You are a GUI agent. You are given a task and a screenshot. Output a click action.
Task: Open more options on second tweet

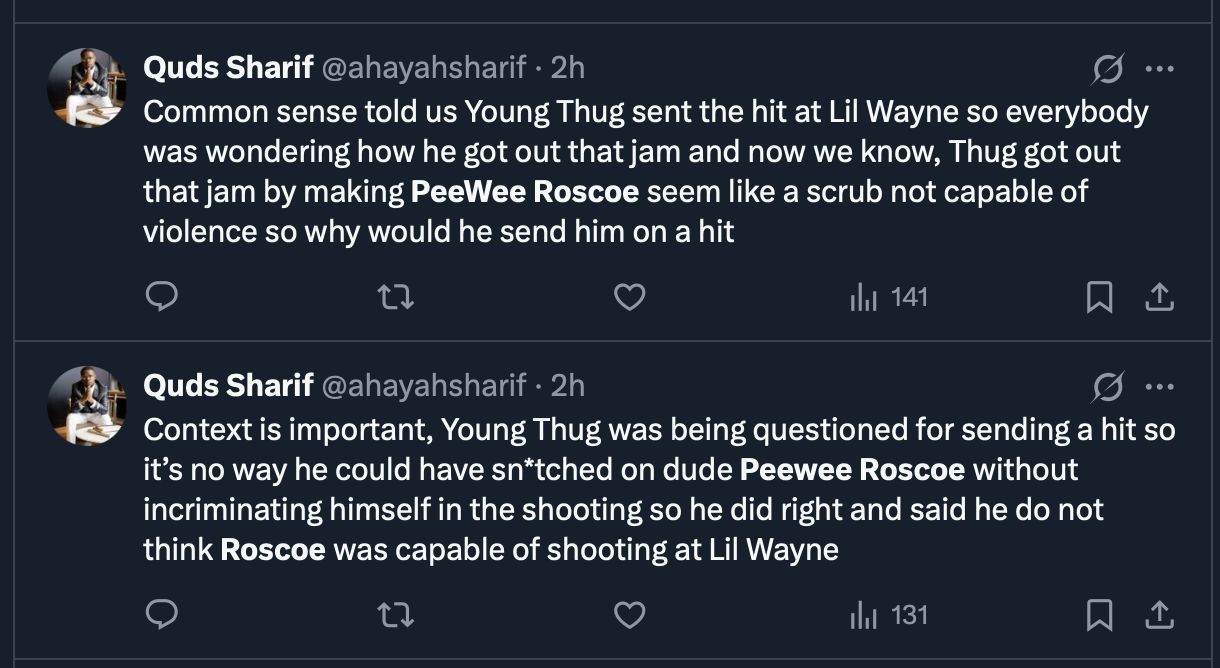1159,386
